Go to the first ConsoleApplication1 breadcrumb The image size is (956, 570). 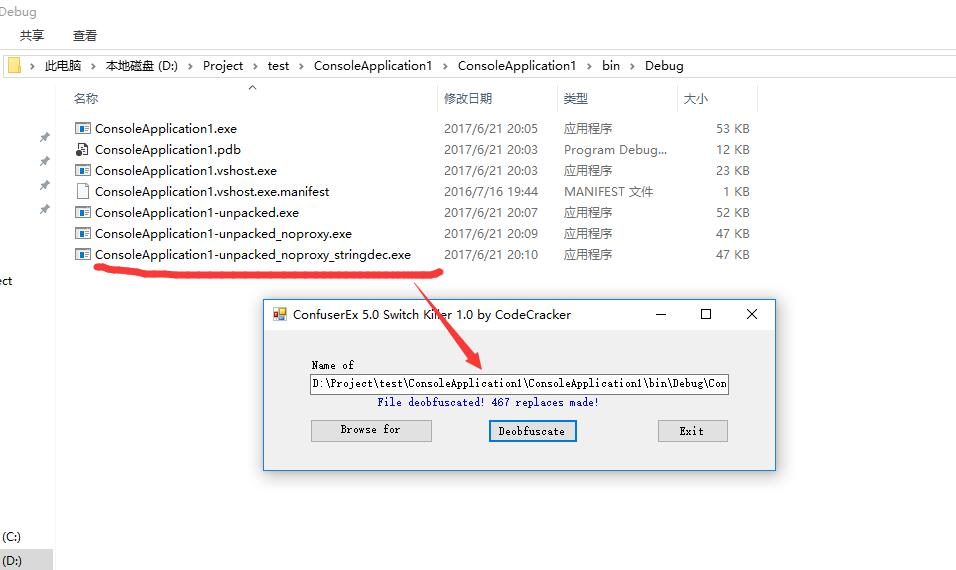(x=373, y=66)
